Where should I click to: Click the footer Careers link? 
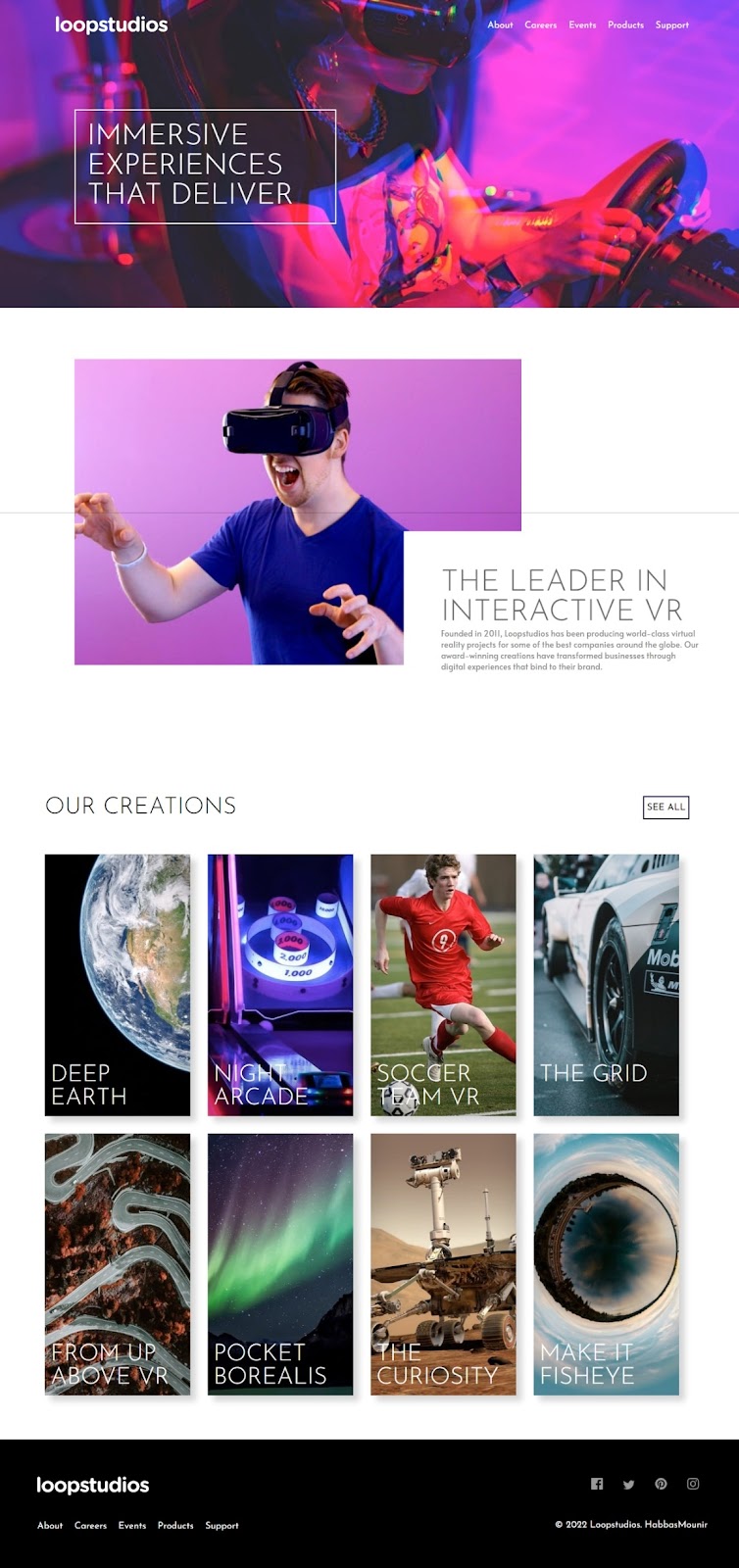coord(90,1525)
